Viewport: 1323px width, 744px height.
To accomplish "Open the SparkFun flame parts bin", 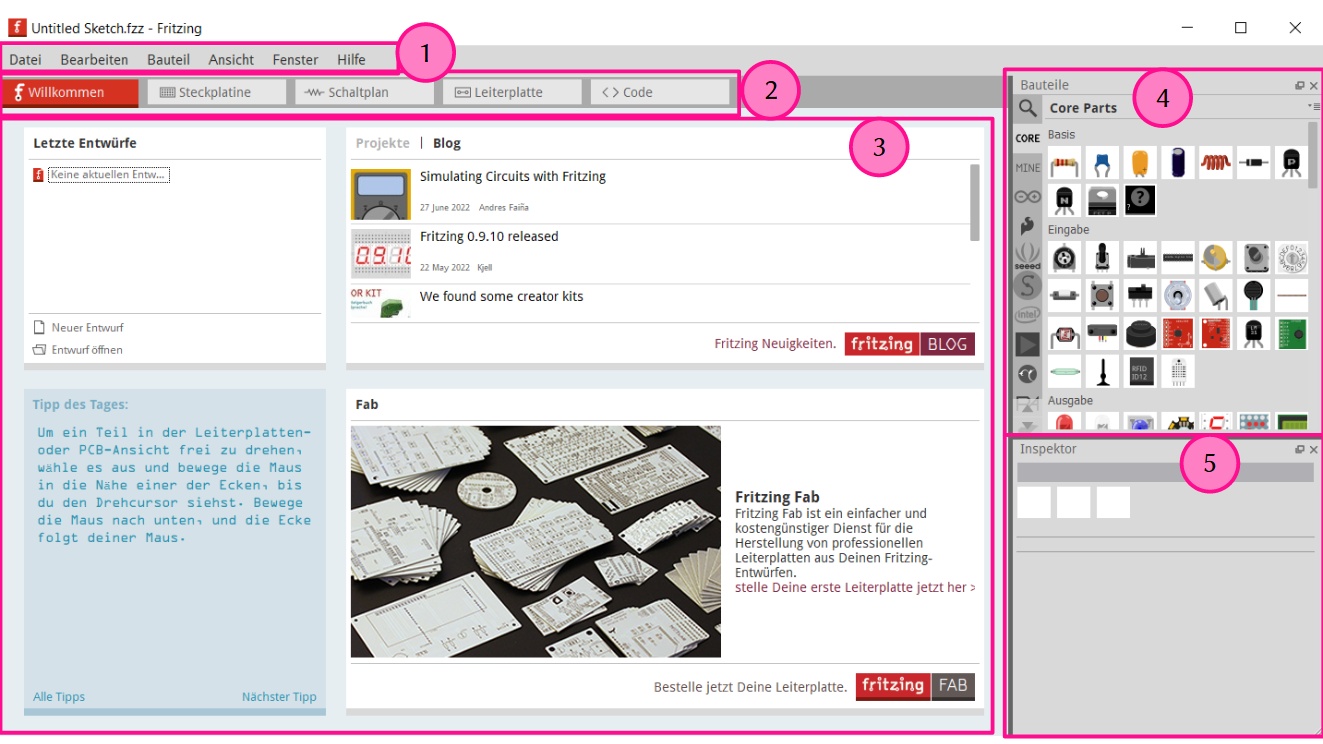I will tap(1028, 227).
